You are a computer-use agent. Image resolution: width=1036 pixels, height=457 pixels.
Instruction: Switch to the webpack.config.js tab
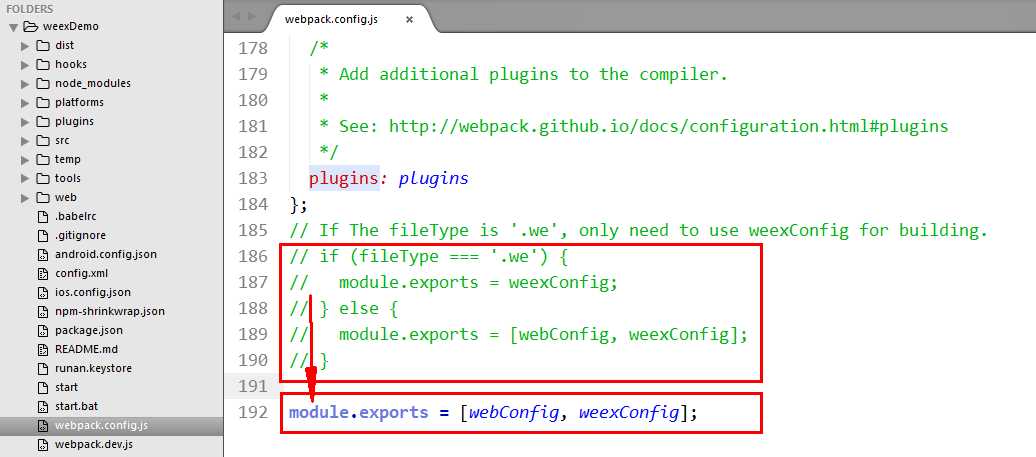[331, 19]
